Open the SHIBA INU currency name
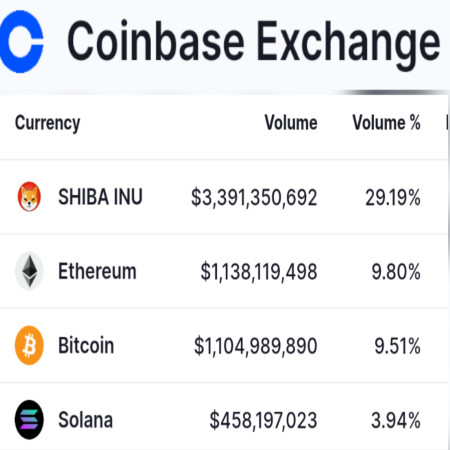The image size is (450, 450). point(100,197)
